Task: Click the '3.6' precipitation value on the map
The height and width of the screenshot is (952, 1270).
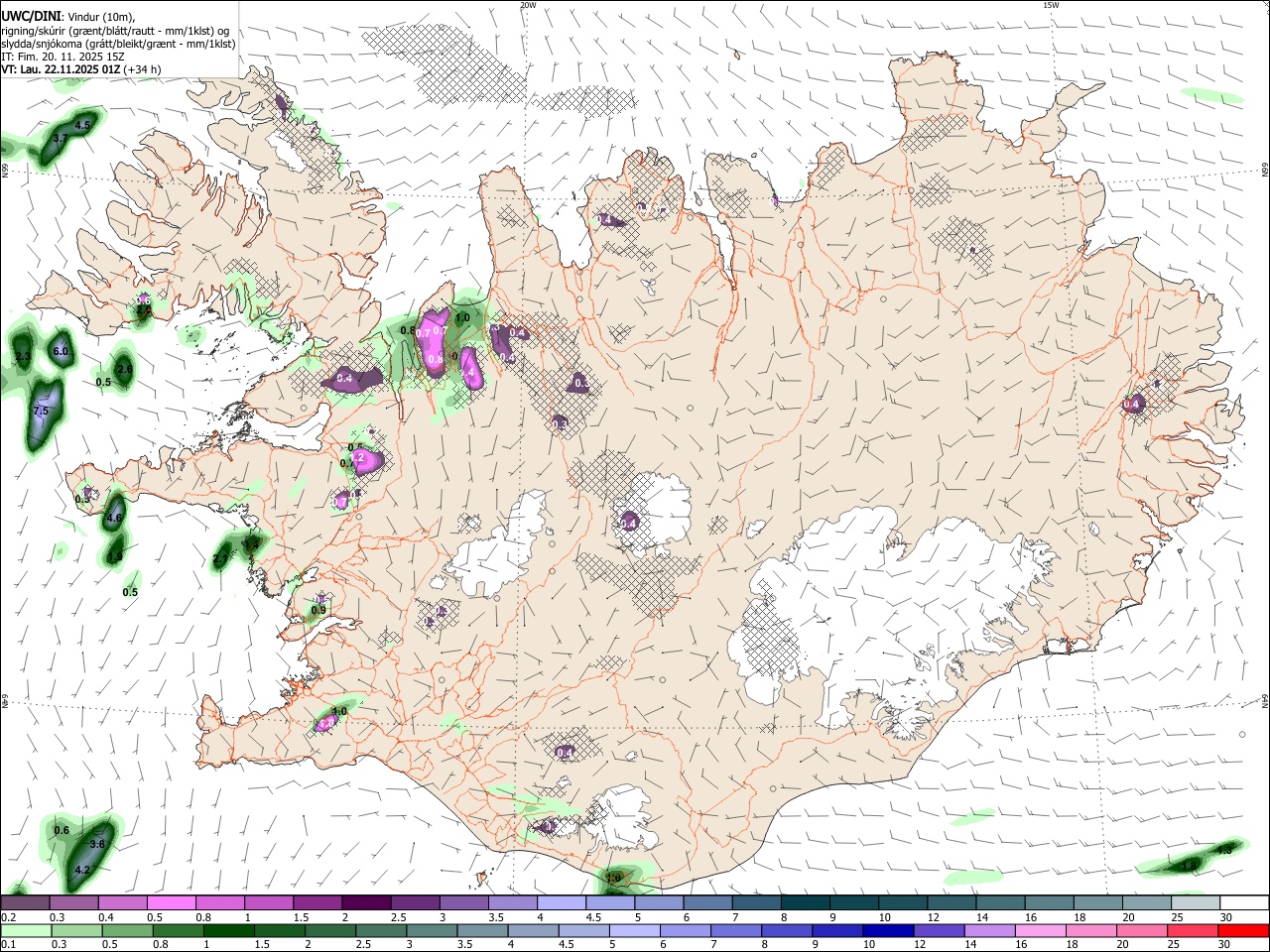Action: tap(97, 843)
